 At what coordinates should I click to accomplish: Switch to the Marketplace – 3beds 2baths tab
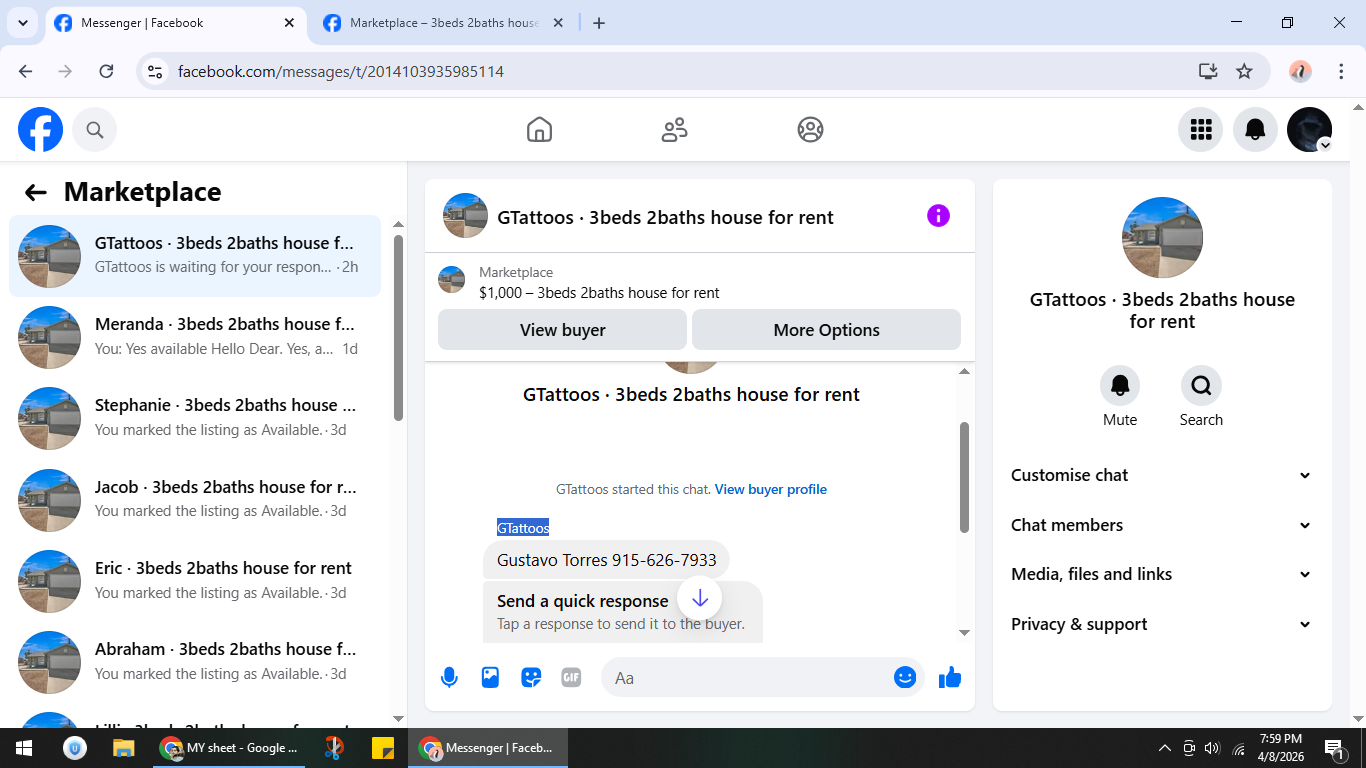(x=443, y=23)
